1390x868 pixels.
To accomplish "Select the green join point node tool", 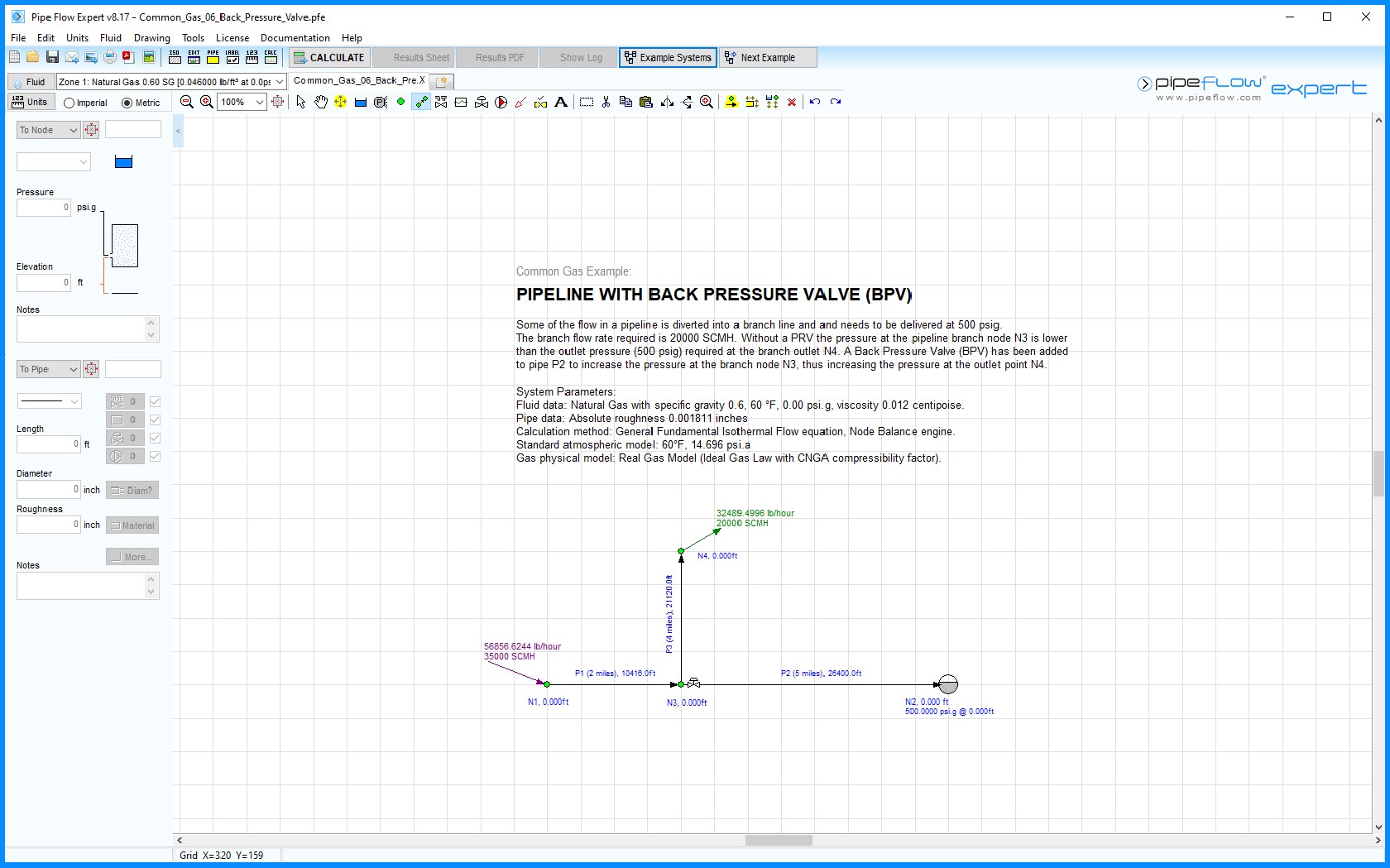I will pos(400,102).
